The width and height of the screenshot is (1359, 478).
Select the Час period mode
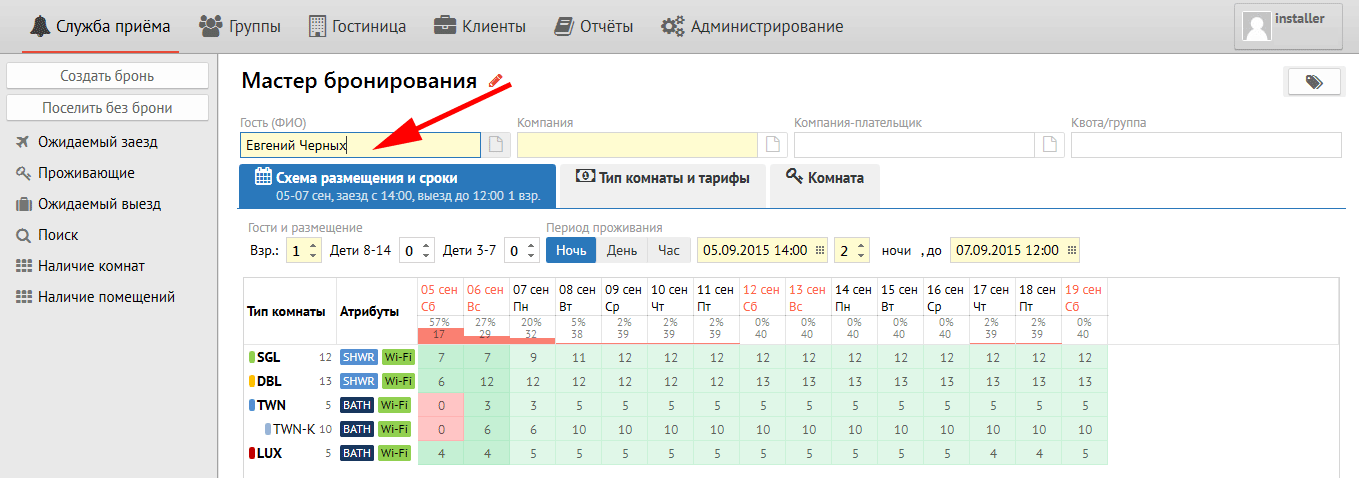tap(669, 250)
